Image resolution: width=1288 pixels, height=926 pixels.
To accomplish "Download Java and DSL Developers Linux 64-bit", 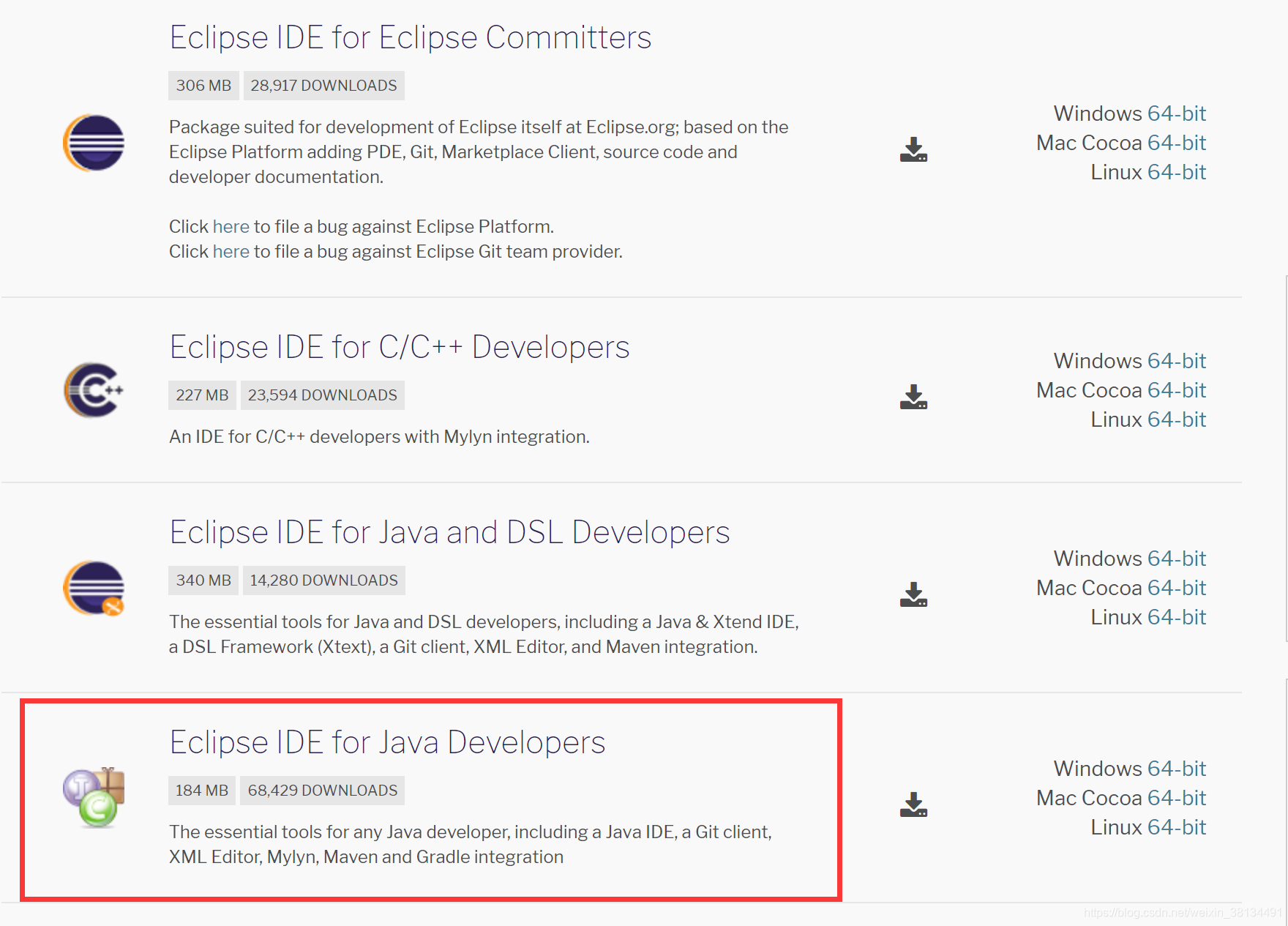I will click(x=1177, y=617).
